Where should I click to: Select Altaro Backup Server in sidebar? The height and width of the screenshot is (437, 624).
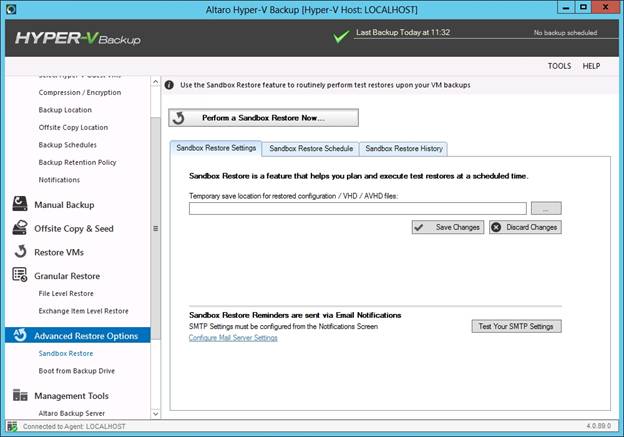[72, 414]
